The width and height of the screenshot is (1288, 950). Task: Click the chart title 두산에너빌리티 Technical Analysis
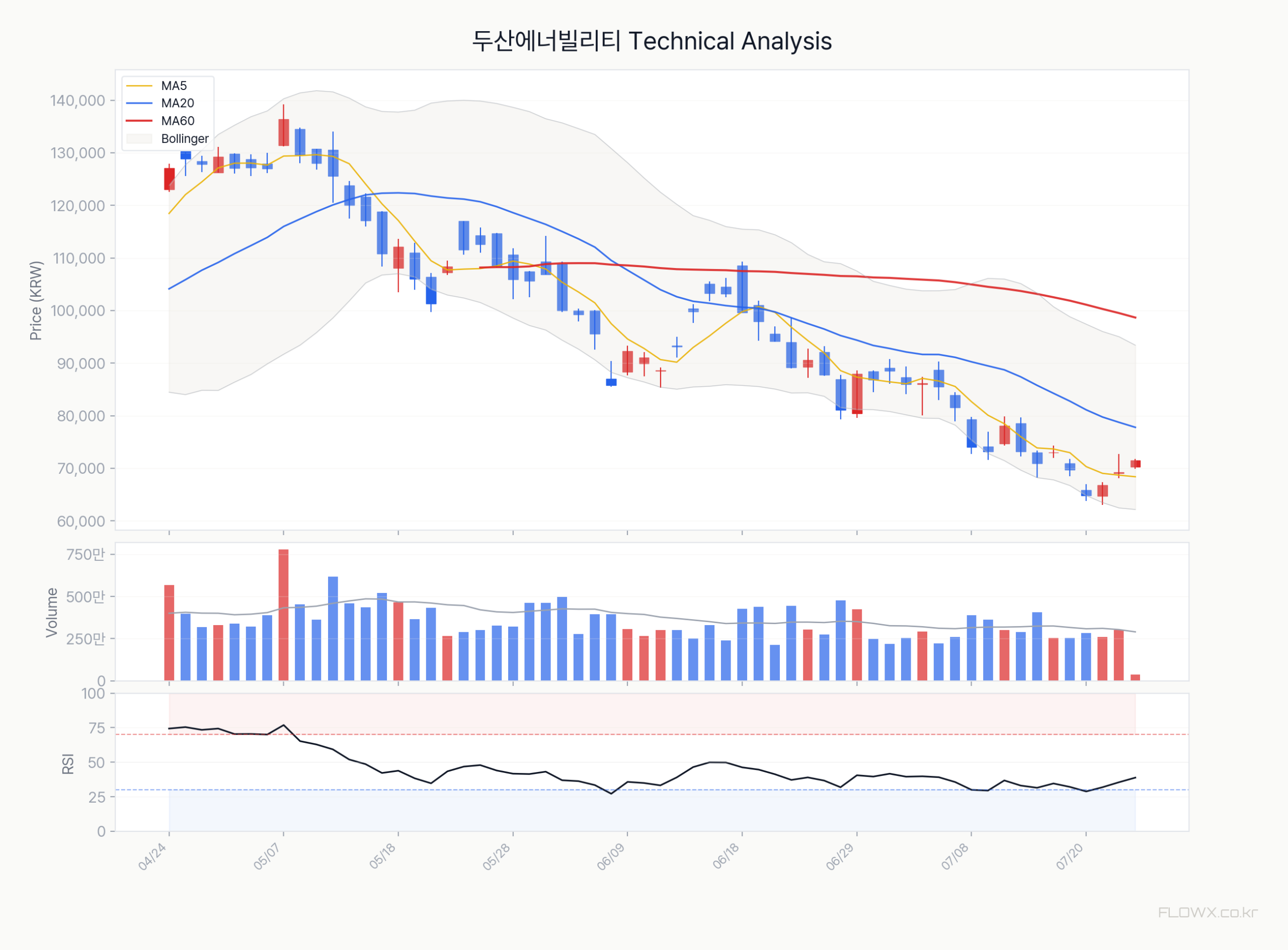(652, 41)
